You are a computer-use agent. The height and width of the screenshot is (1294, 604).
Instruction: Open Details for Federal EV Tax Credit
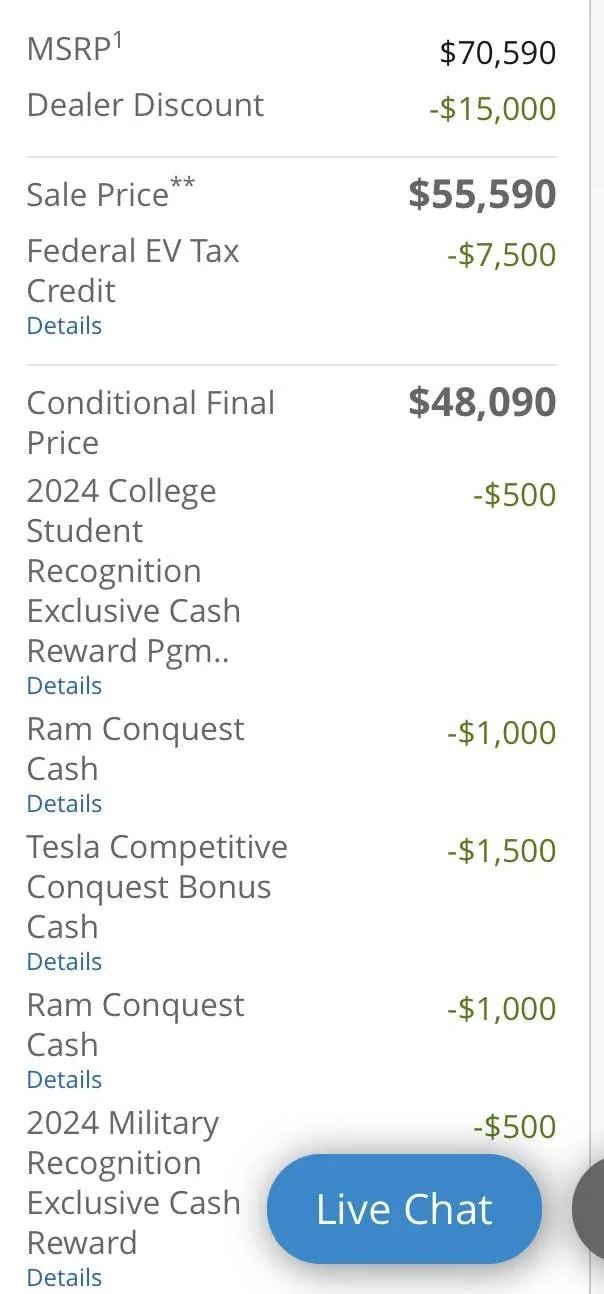[64, 326]
